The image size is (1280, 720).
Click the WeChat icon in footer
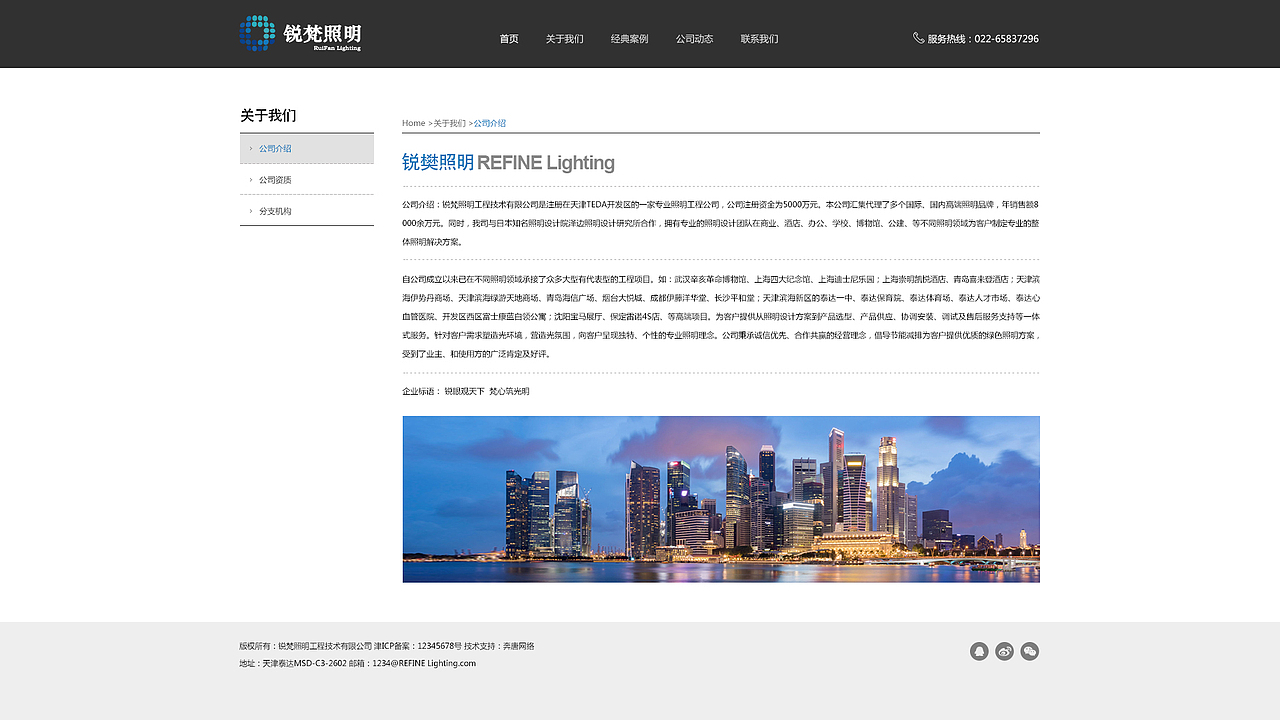click(x=1029, y=651)
